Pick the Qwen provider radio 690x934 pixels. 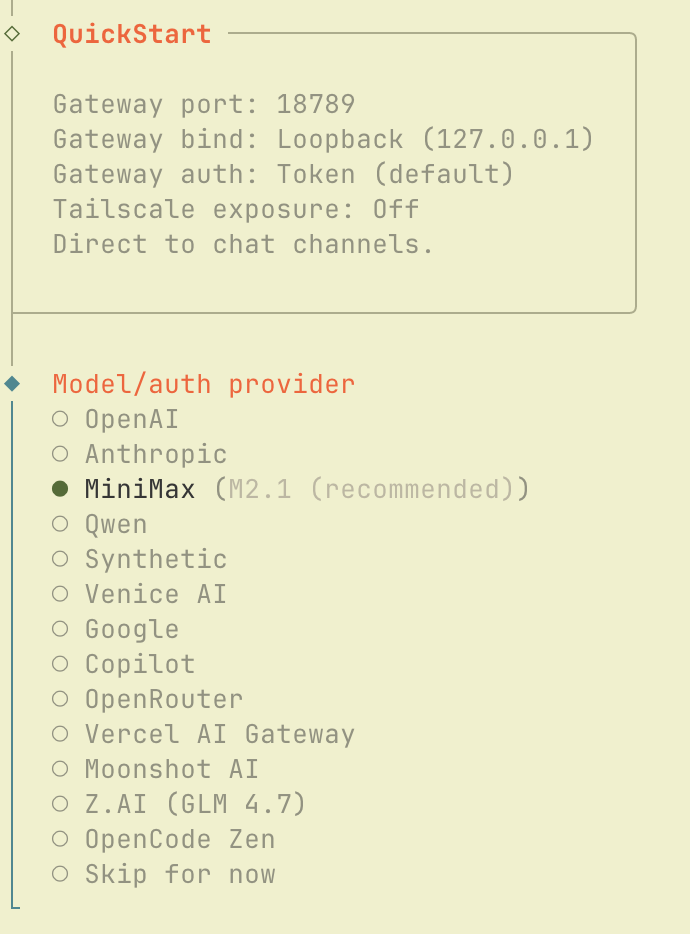click(x=60, y=524)
